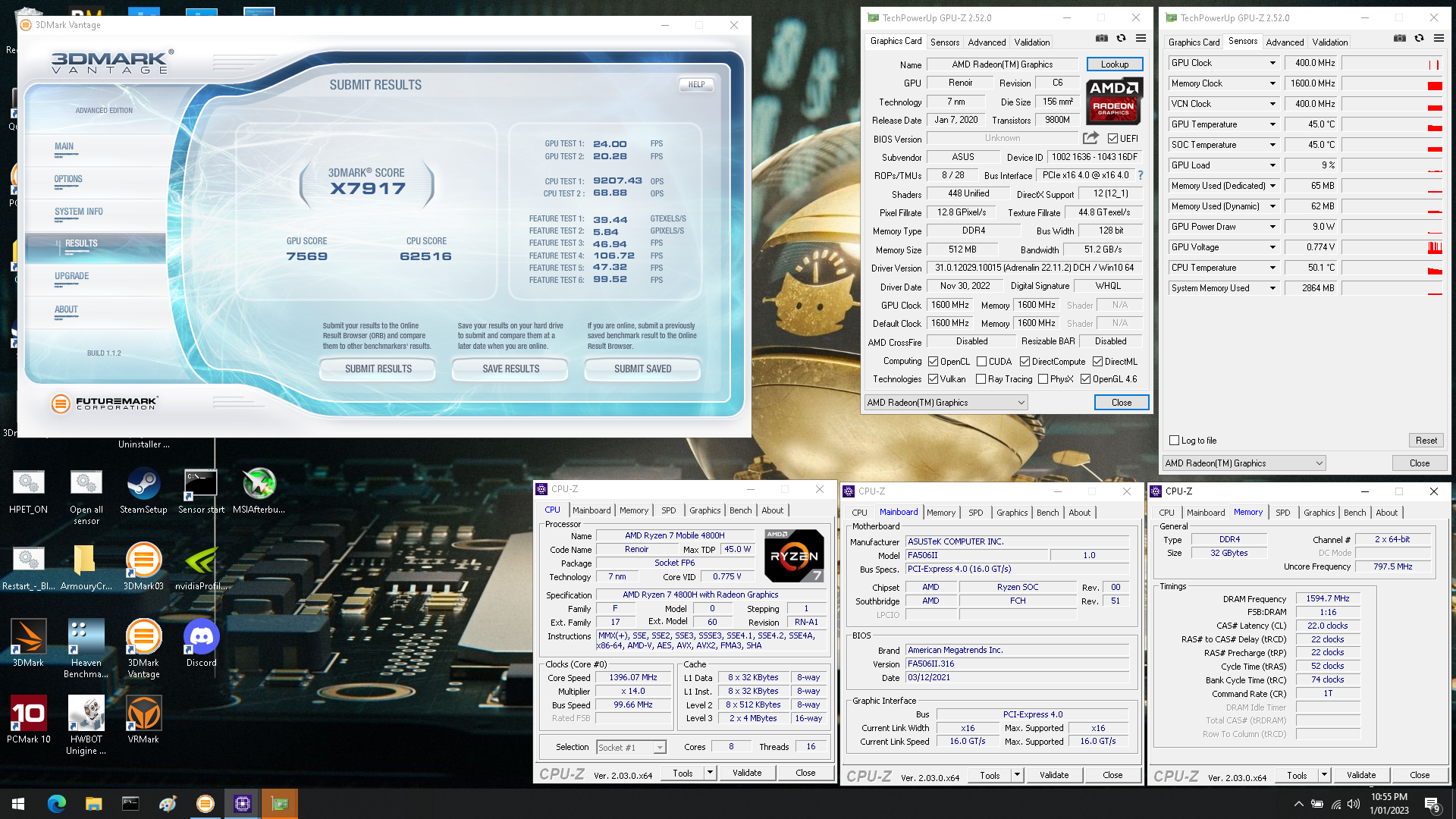Open the Bench tab in CPU-Z Mainboard window
The height and width of the screenshot is (819, 1456).
[1047, 513]
